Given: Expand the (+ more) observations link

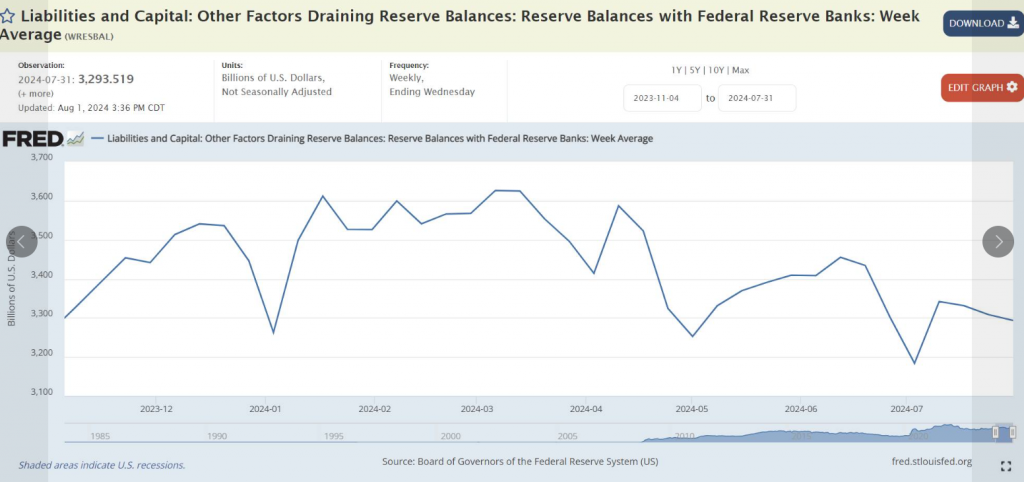Looking at the screenshot, I should pos(36,93).
